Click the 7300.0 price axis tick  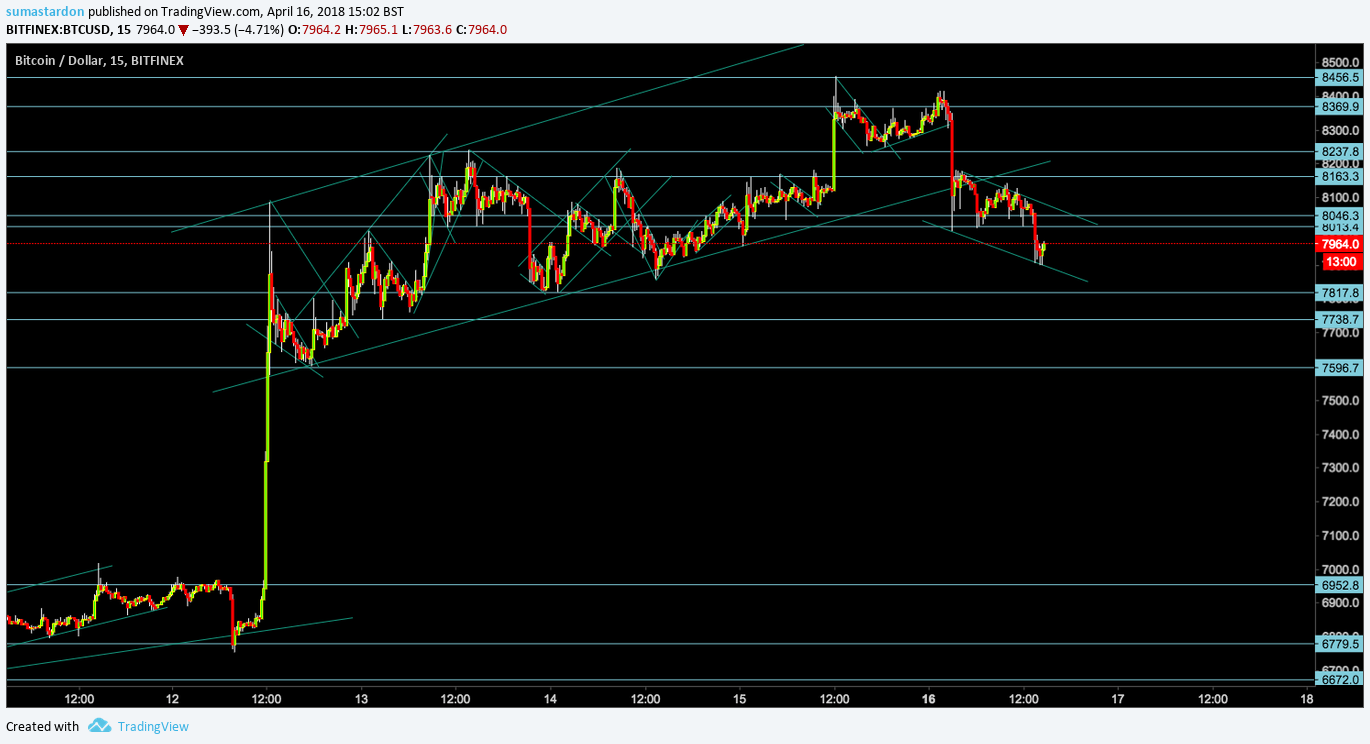click(x=1340, y=467)
